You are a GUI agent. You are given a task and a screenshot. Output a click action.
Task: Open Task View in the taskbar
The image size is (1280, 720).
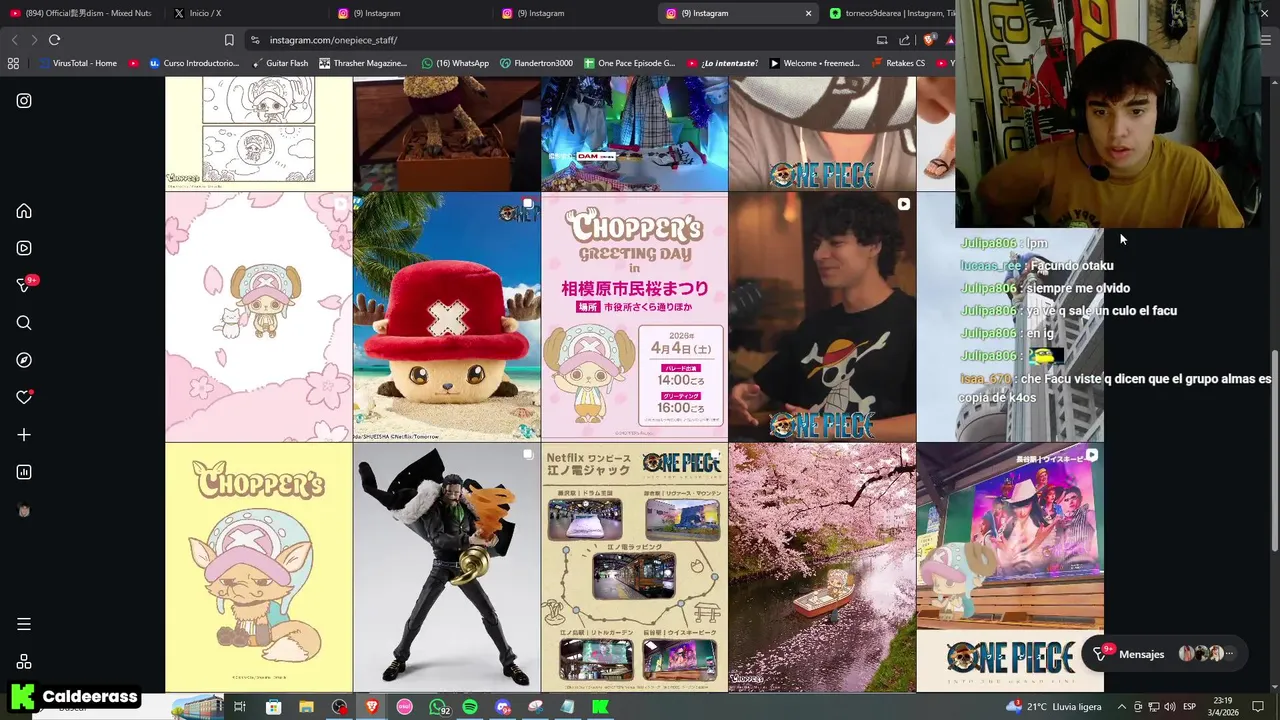point(240,707)
